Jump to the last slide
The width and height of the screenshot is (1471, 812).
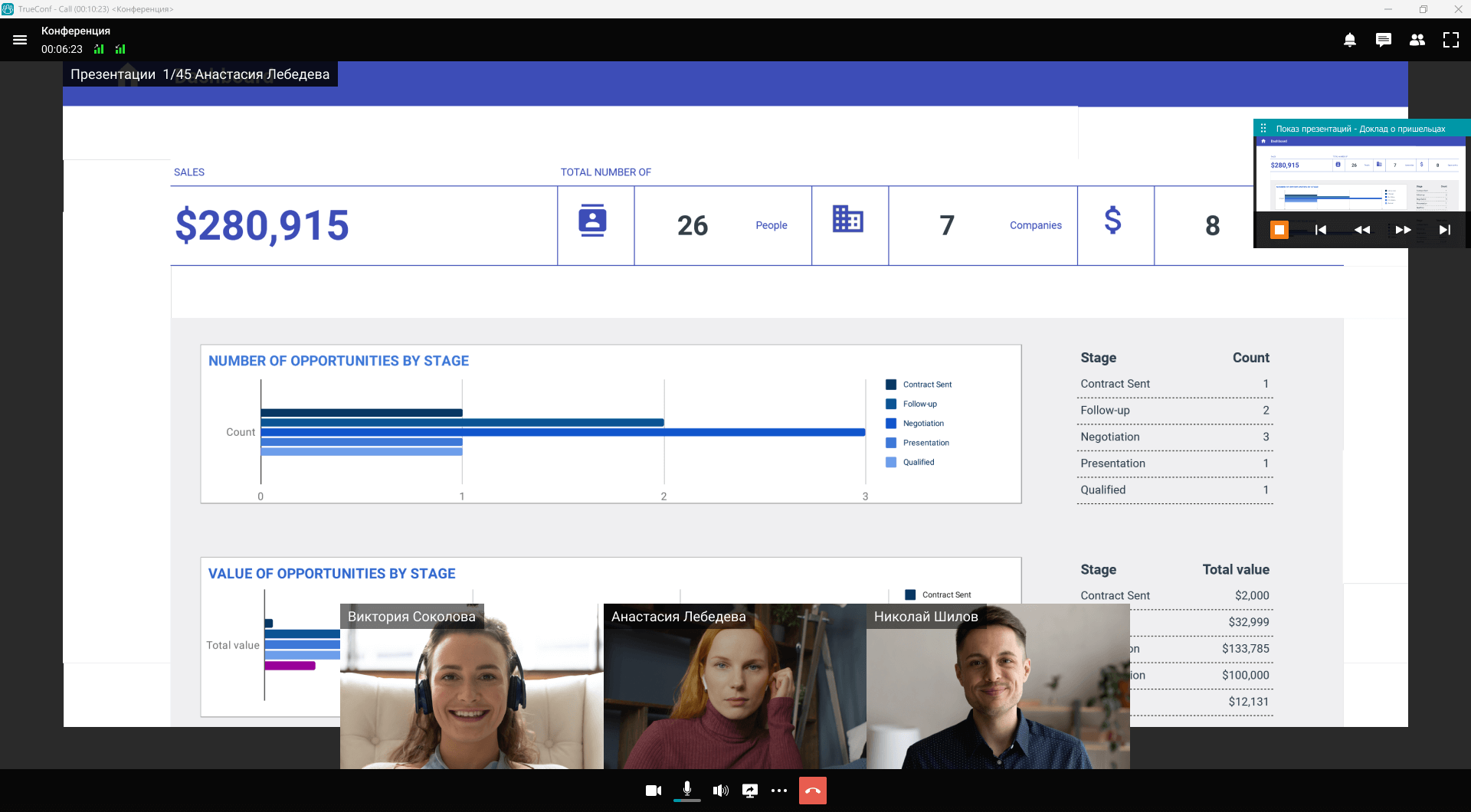click(1444, 230)
